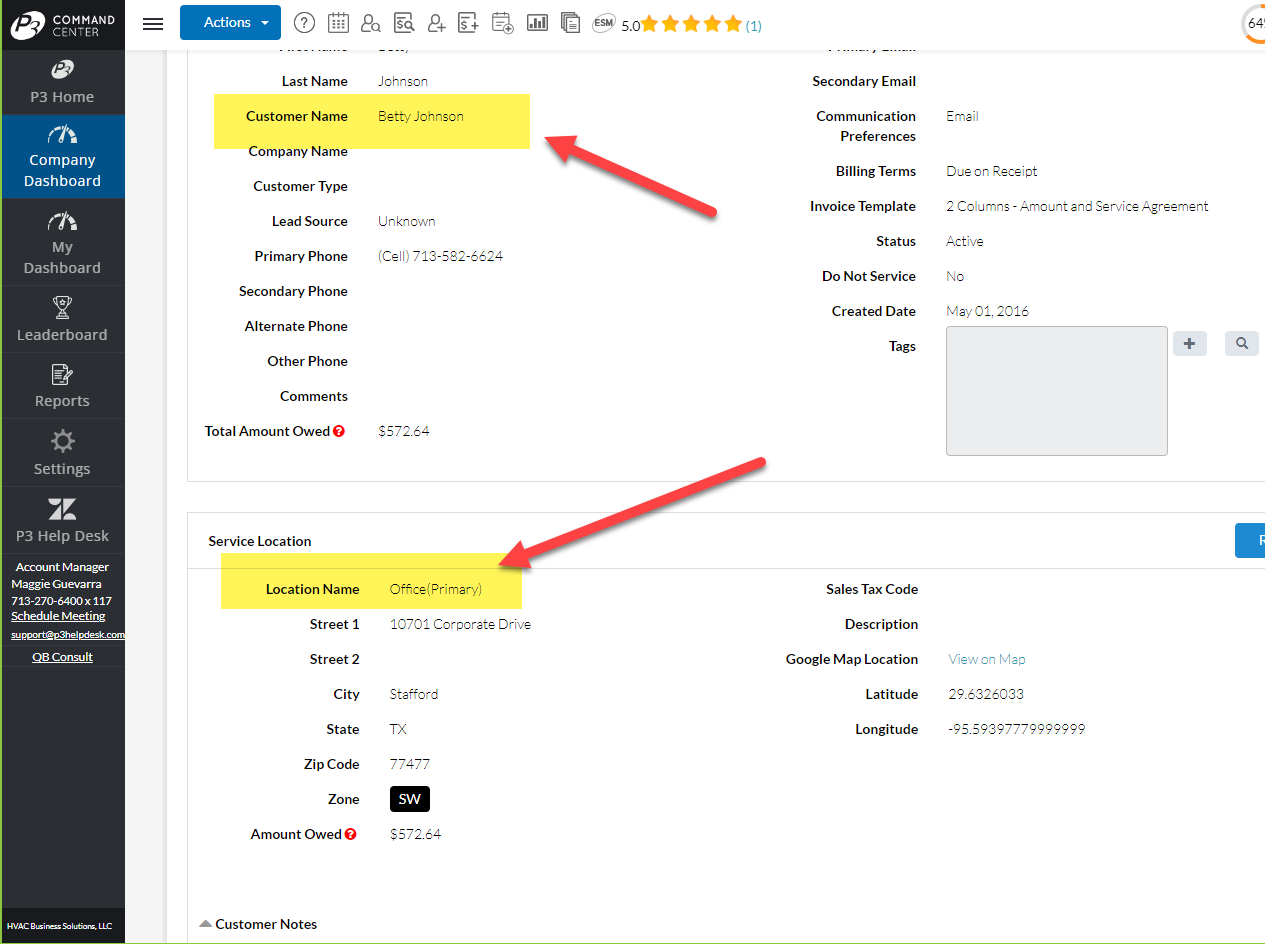Click the P3 Command Center logo
Viewport: 1265px width, 944px height.
coord(62,25)
